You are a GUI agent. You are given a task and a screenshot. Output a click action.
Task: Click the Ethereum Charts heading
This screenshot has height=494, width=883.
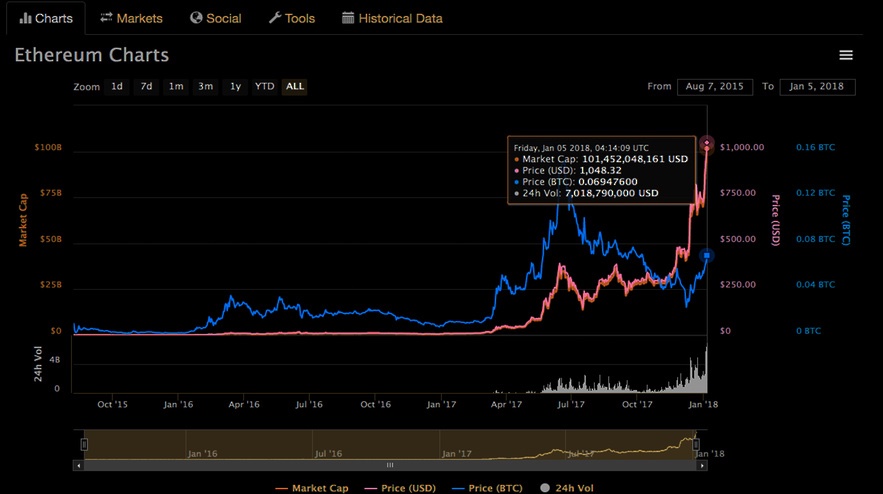pos(92,55)
